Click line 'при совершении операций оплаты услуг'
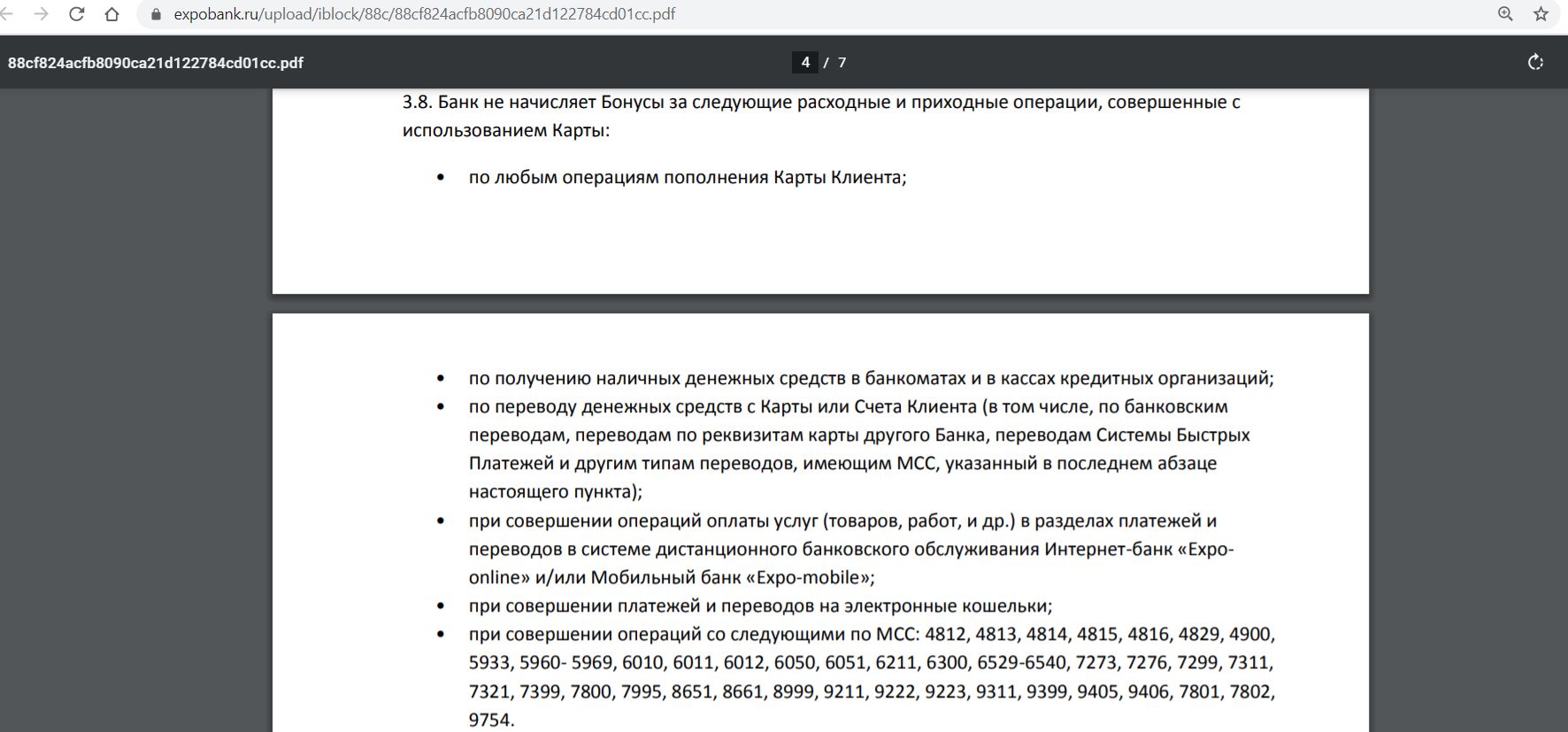1568x732 pixels. pos(843,521)
